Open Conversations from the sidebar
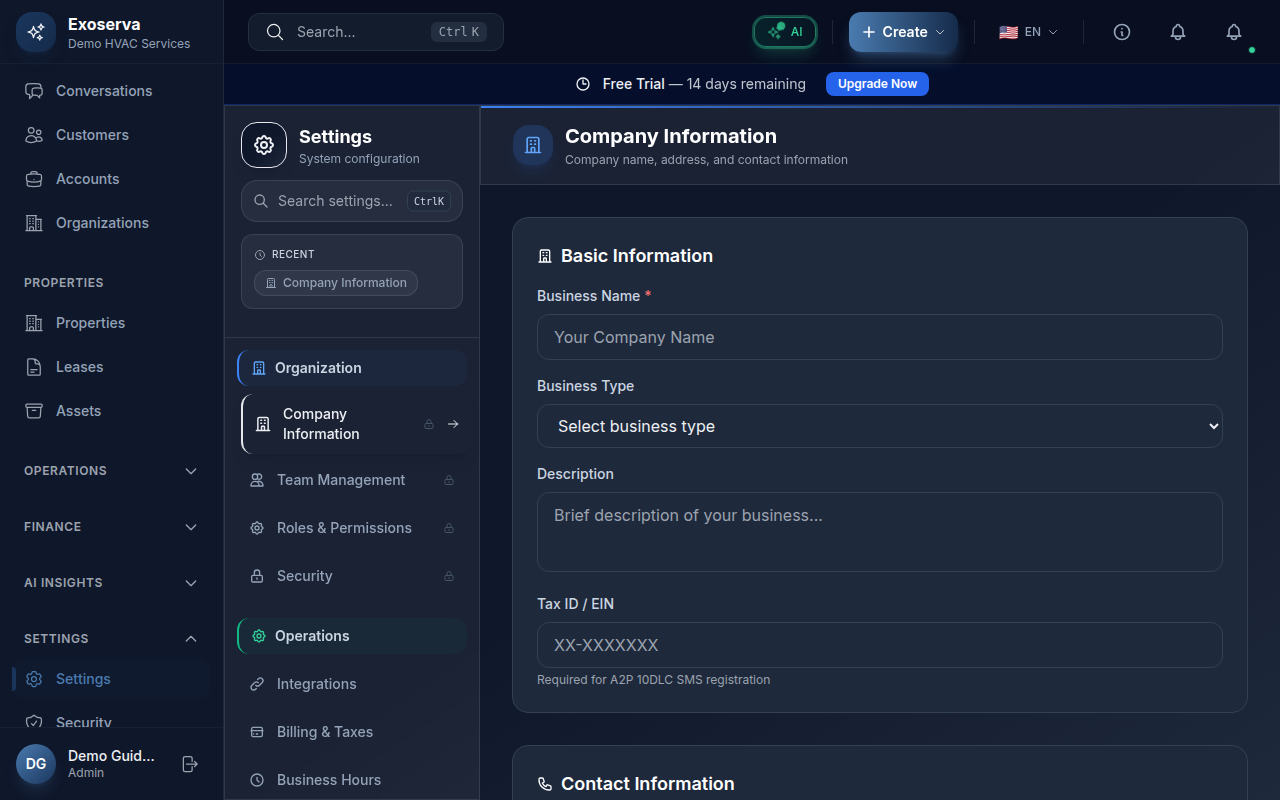 (x=103, y=91)
